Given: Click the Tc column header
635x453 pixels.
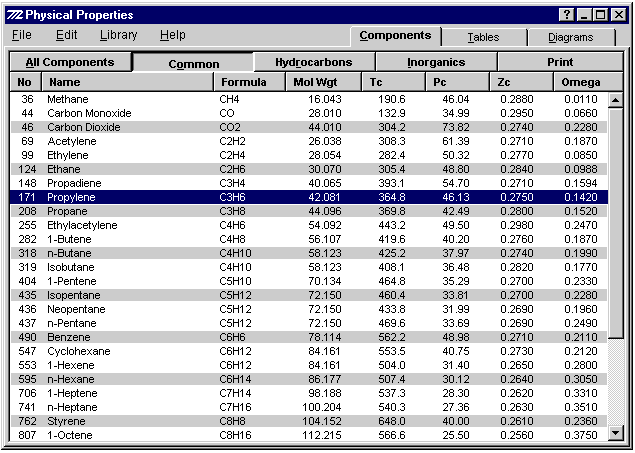Looking at the screenshot, I should (393, 82).
